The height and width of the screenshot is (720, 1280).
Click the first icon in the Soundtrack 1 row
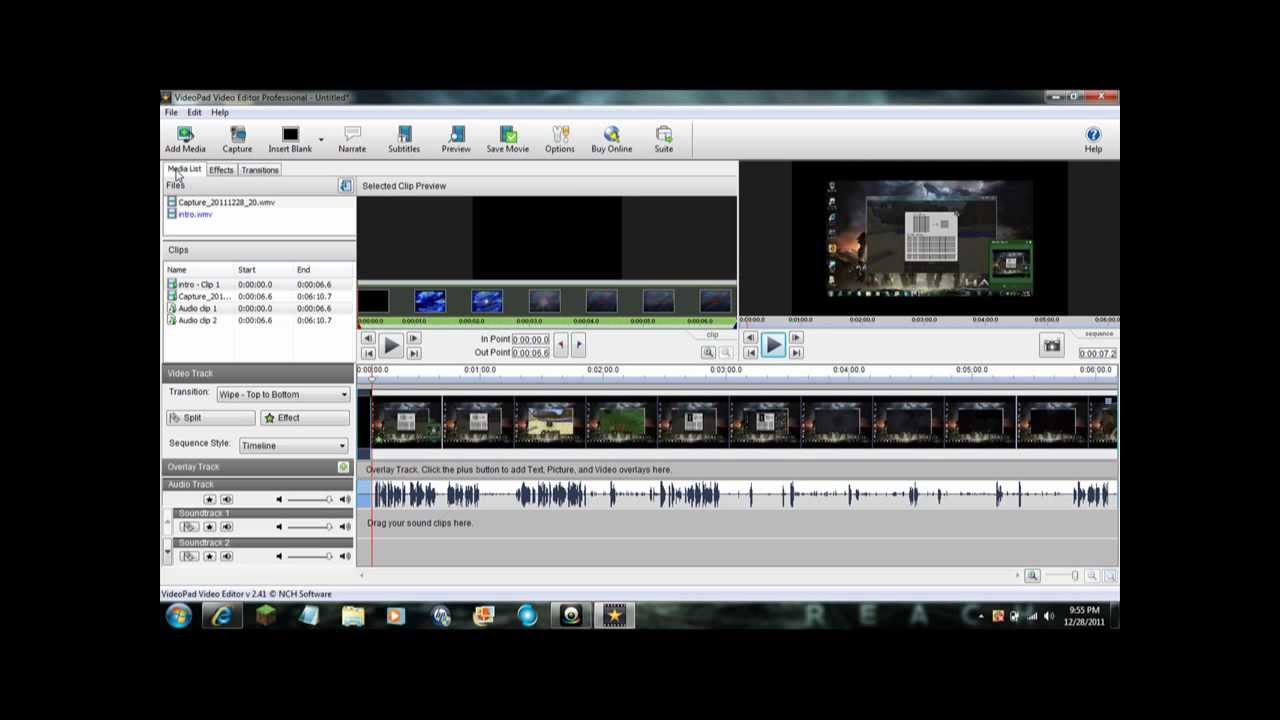pyautogui.click(x=188, y=527)
